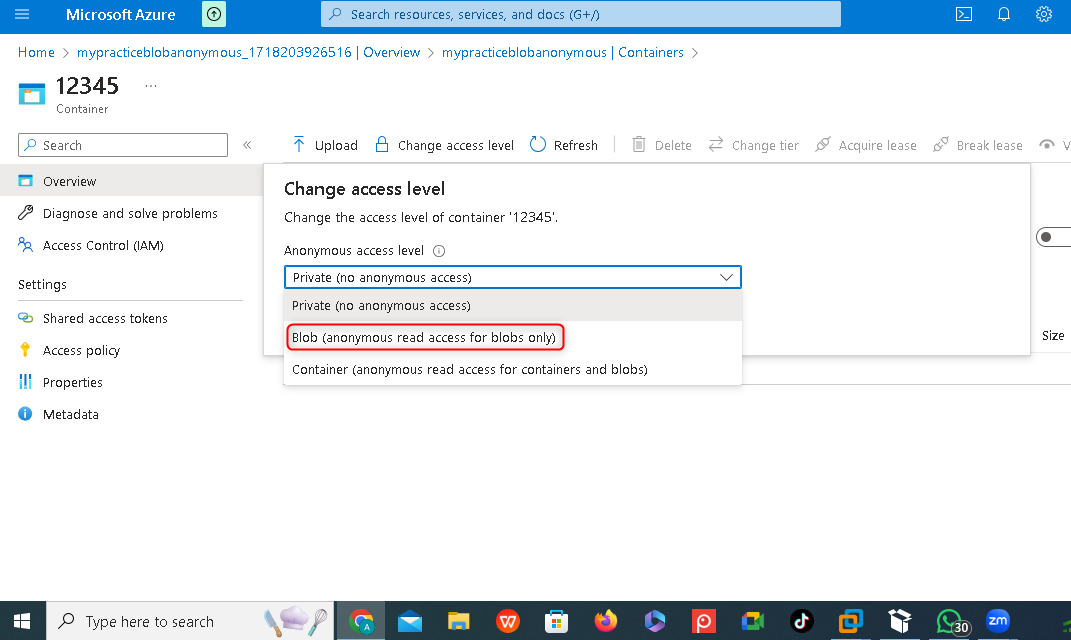Screen dimensions: 1071x640
Task: Open Zoom from the taskbar
Action: pyautogui.click(x=998, y=621)
